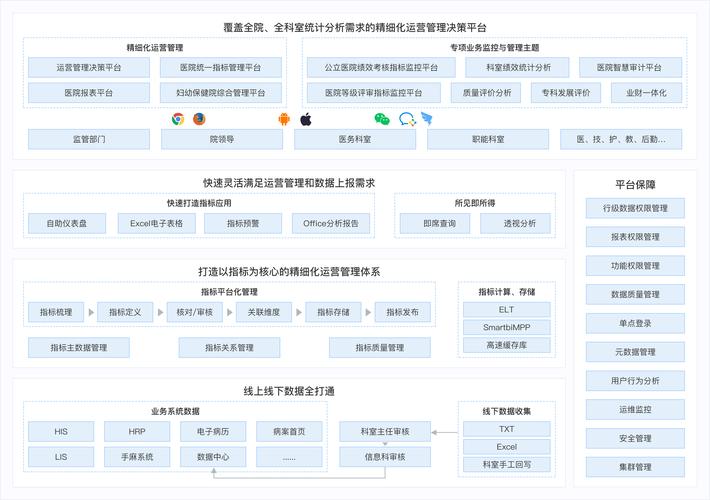Click the 医院报表平台 box
The image size is (710, 500).
click(89, 93)
